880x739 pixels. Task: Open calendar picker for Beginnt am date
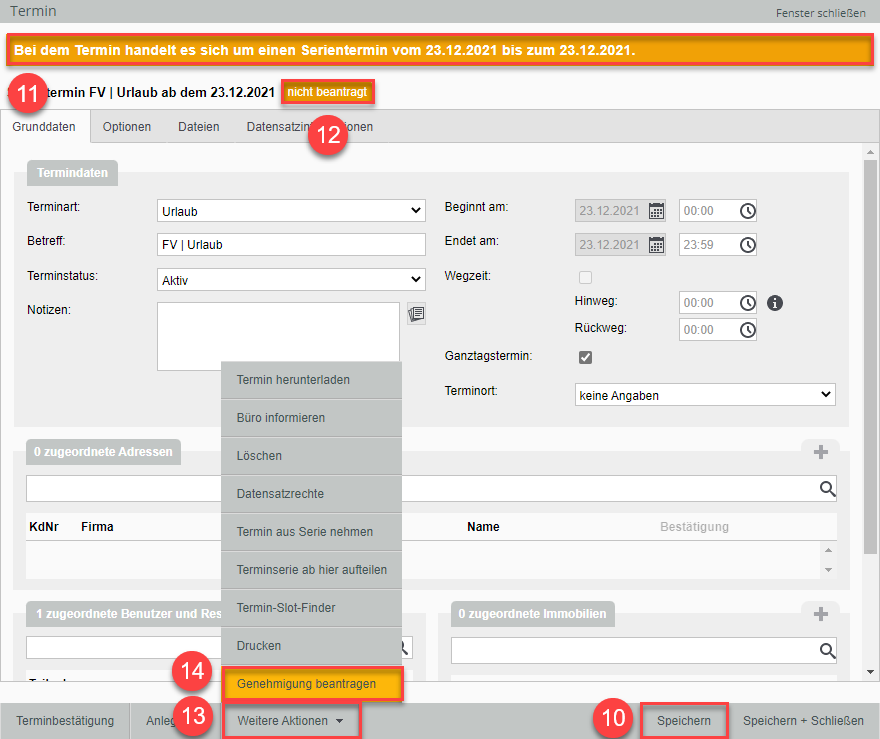656,211
